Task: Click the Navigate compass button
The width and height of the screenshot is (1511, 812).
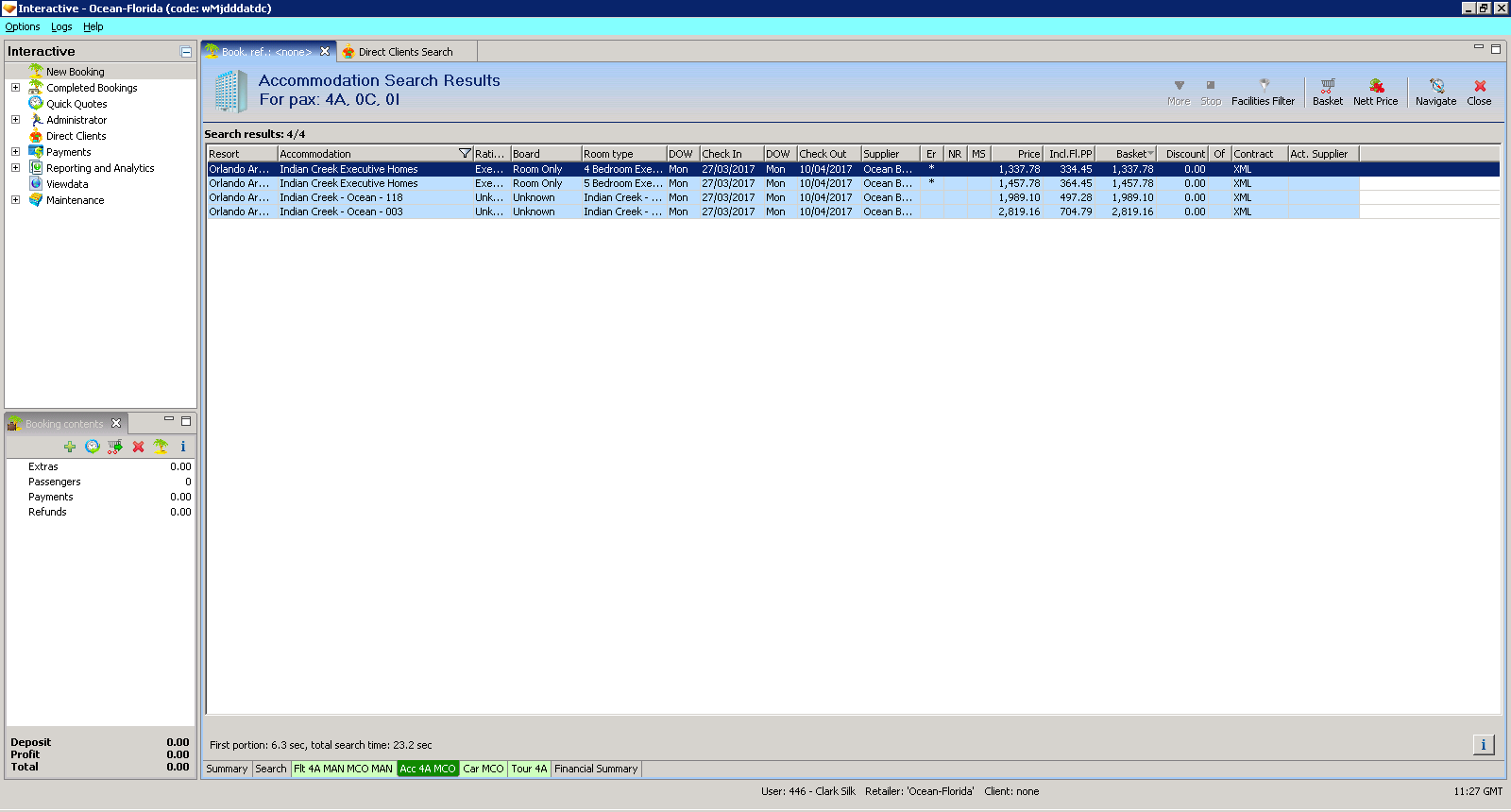Action: tap(1436, 92)
